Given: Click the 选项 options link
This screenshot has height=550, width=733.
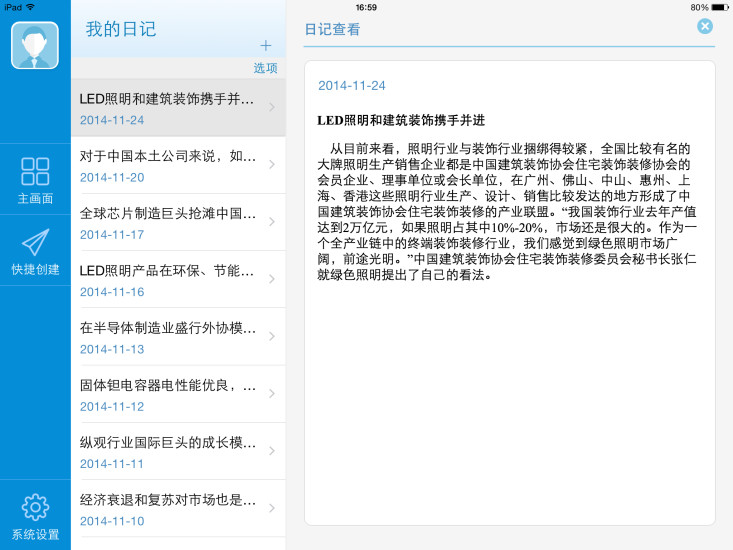Looking at the screenshot, I should (265, 68).
